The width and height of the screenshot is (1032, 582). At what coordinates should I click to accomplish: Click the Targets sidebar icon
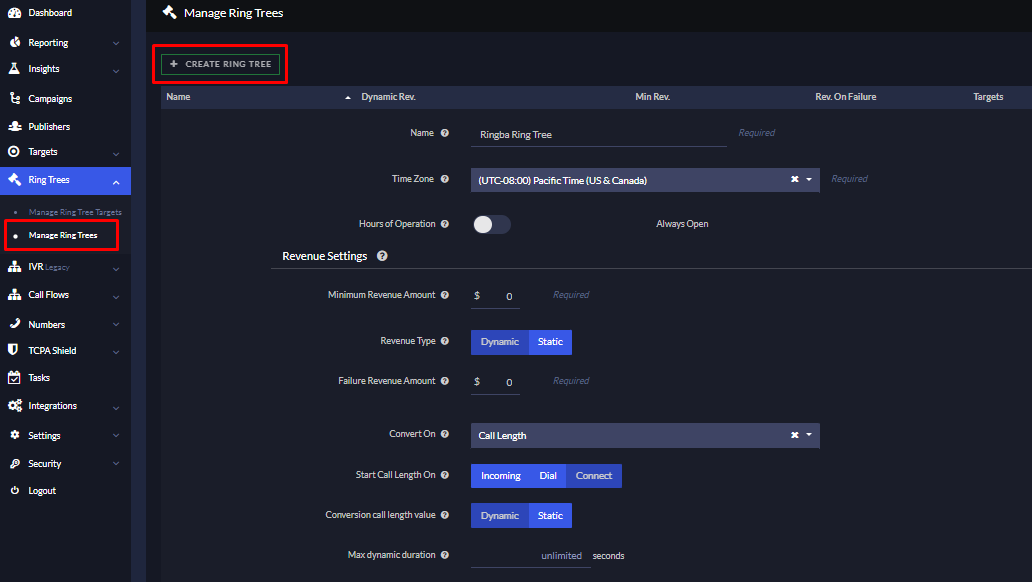(14, 153)
